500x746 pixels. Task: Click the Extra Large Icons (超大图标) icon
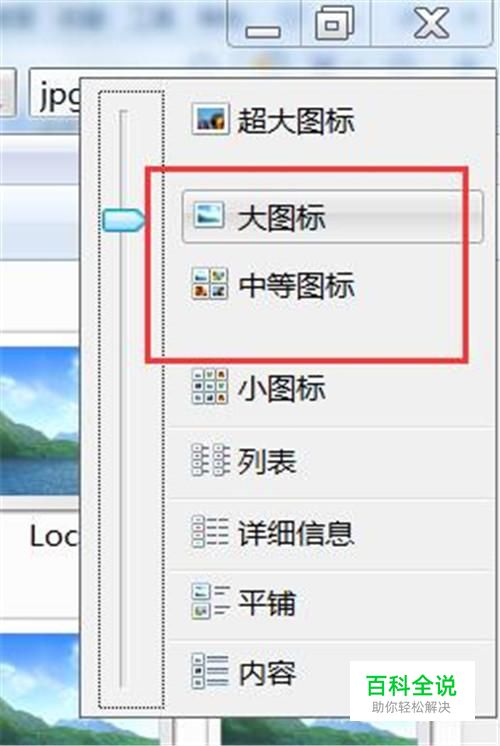click(210, 119)
